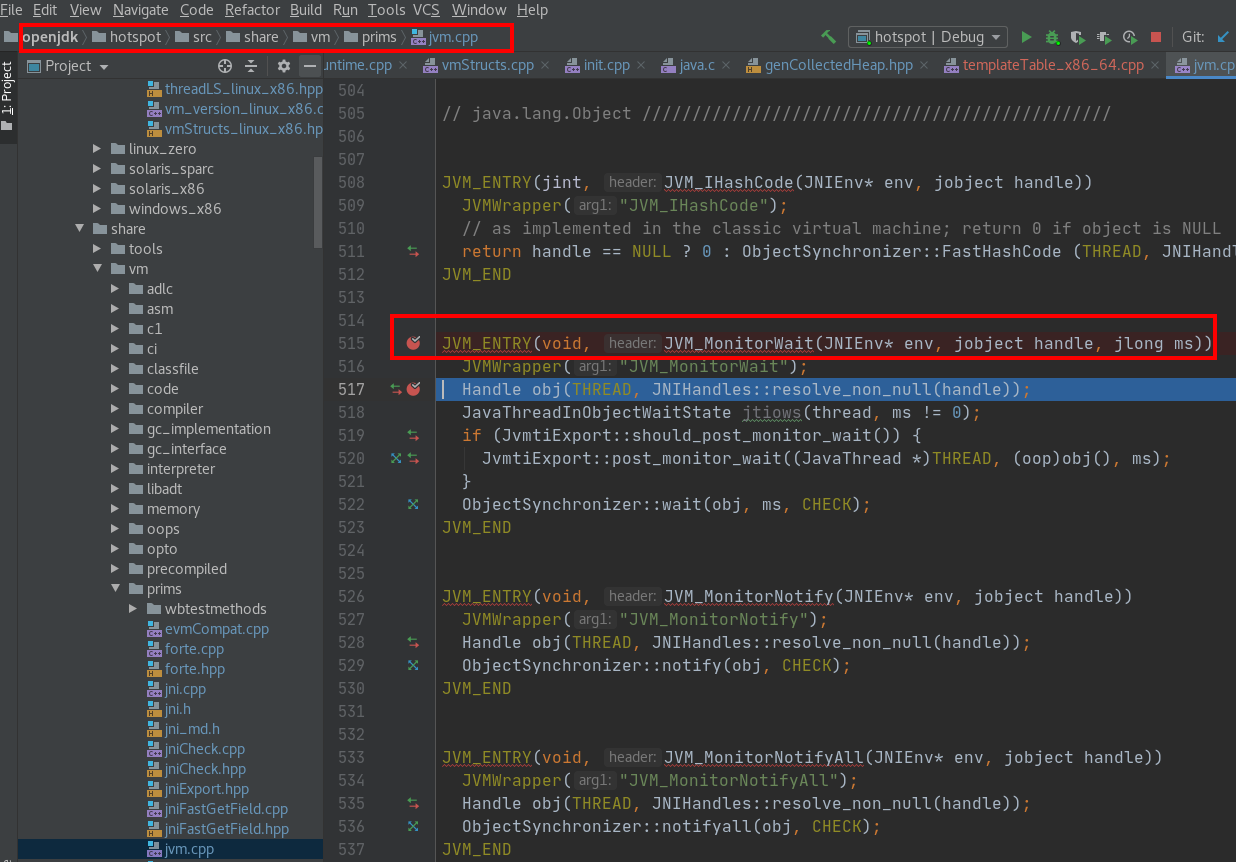Image resolution: width=1236 pixels, height=862 pixels.
Task: Click gutter icon on line 536
Action: (413, 826)
